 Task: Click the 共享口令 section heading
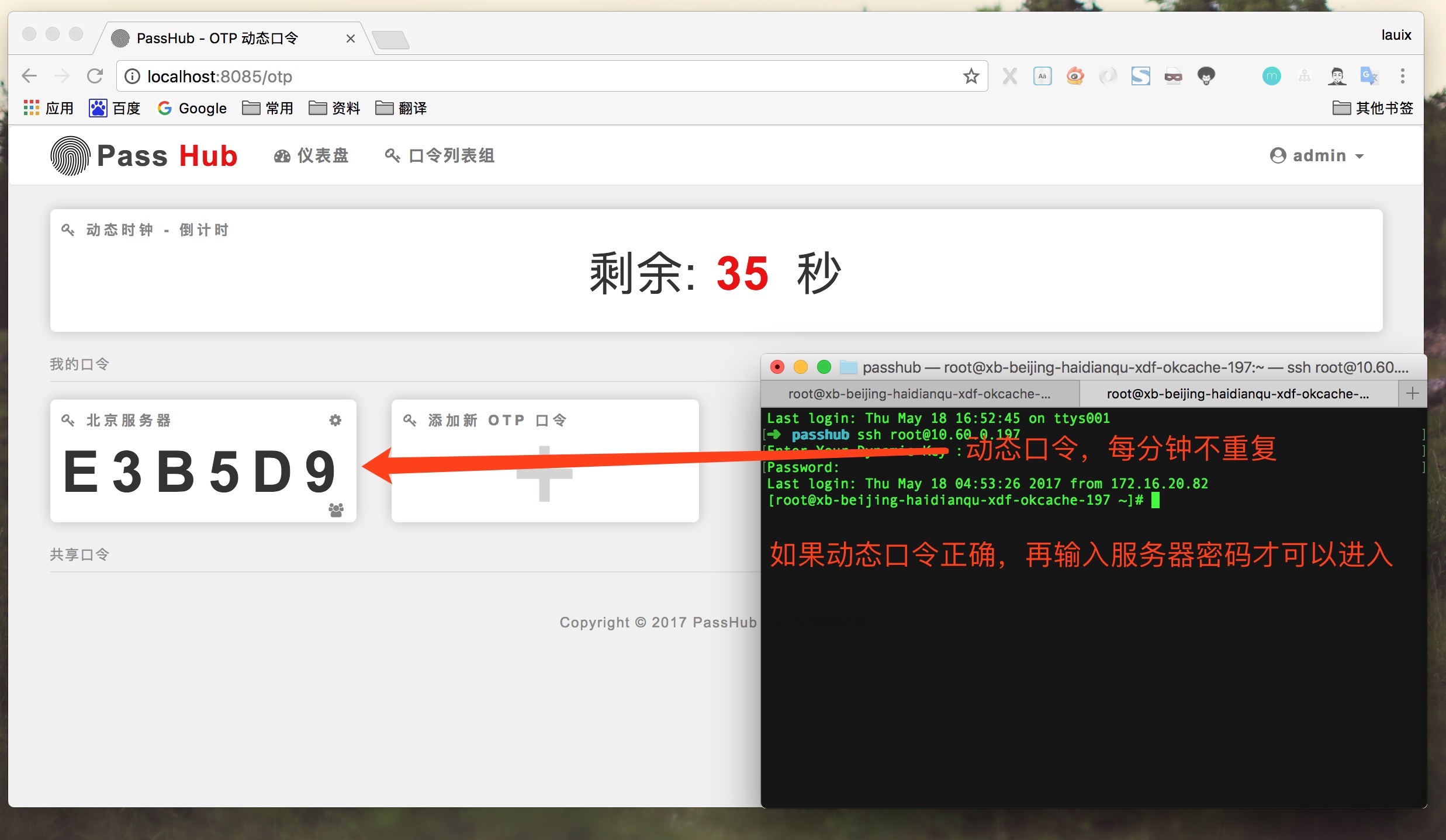(x=79, y=554)
